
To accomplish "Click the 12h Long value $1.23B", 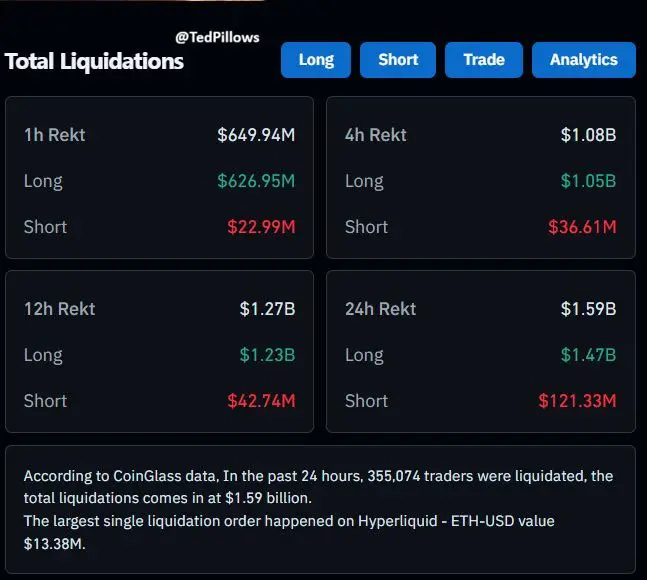I will point(267,355).
